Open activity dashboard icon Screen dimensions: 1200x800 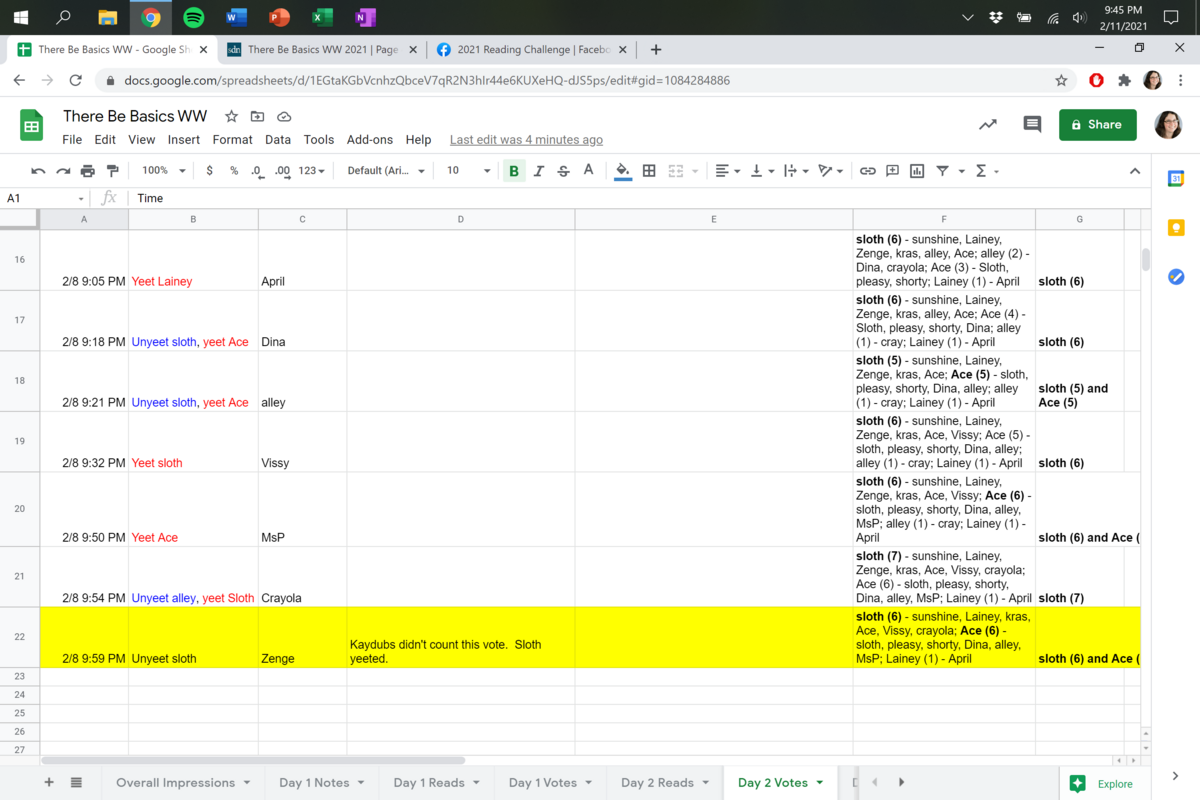click(988, 125)
